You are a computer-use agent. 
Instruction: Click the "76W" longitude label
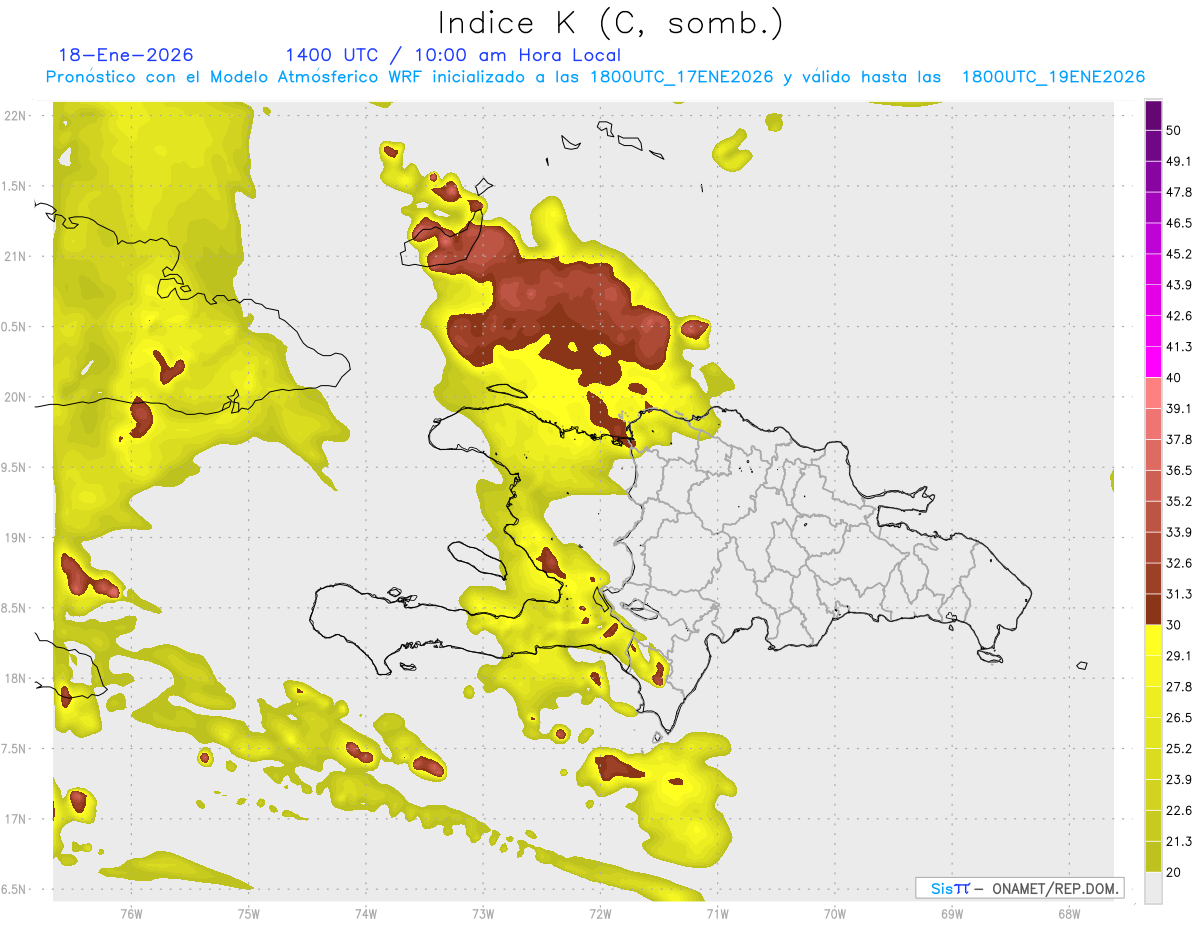pos(131,913)
